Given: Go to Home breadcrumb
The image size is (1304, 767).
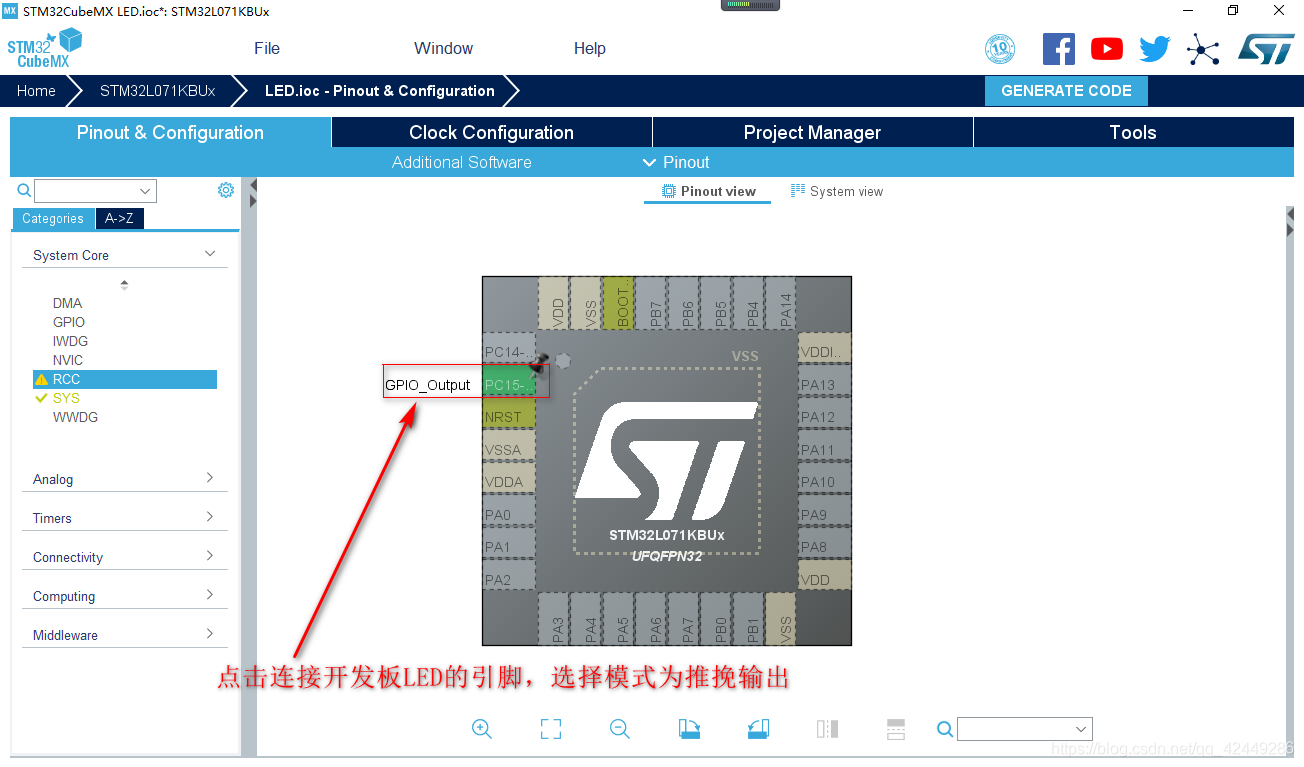Looking at the screenshot, I should (36, 90).
